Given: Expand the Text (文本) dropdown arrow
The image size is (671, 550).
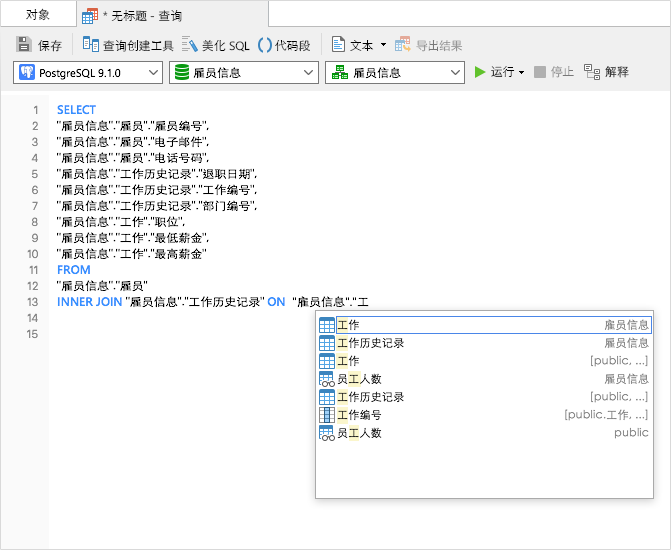Looking at the screenshot, I should point(383,45).
